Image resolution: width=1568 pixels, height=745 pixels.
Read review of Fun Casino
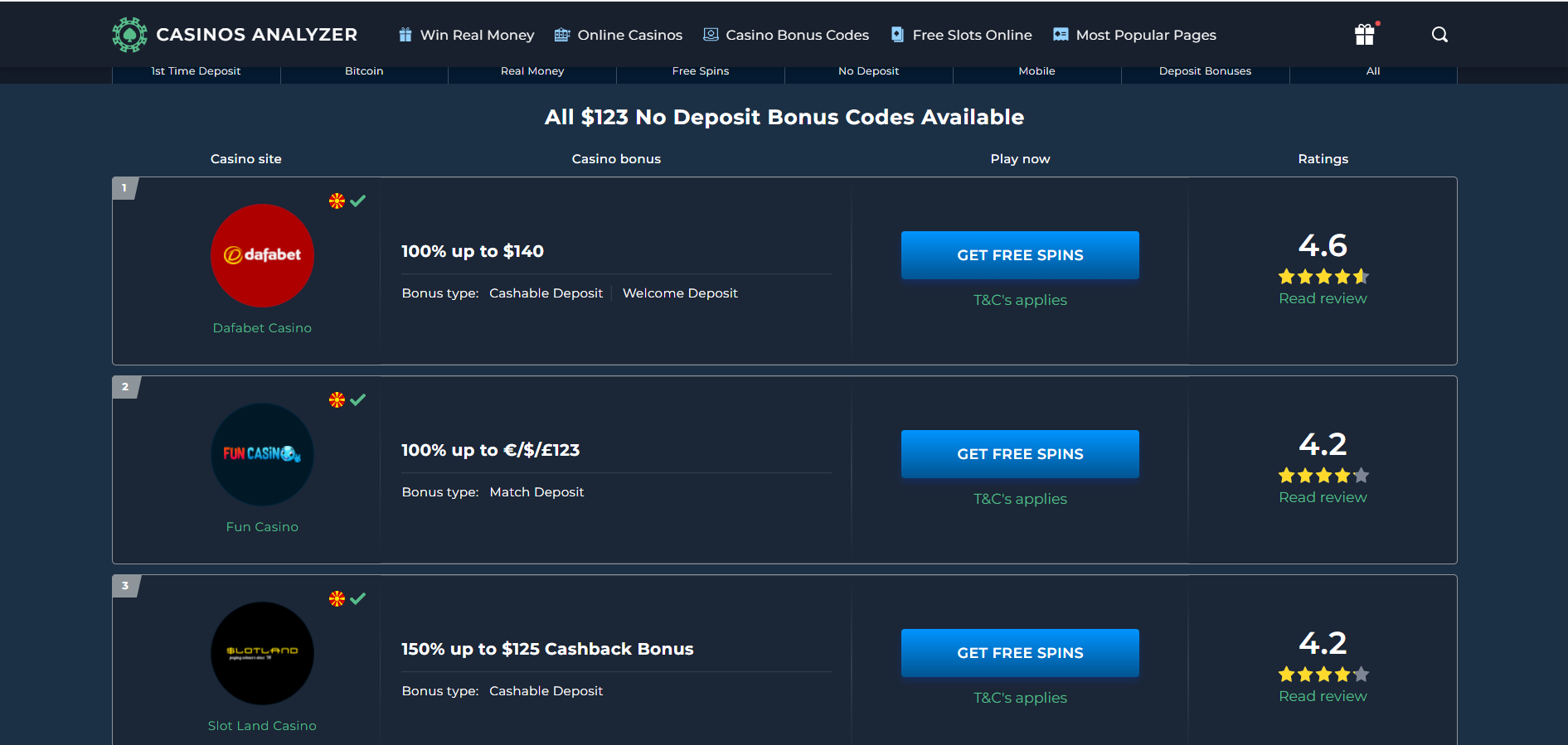tap(1323, 497)
